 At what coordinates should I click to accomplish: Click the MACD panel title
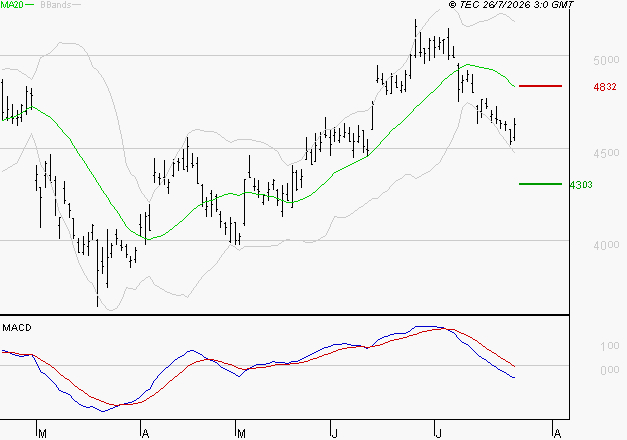(x=17, y=328)
